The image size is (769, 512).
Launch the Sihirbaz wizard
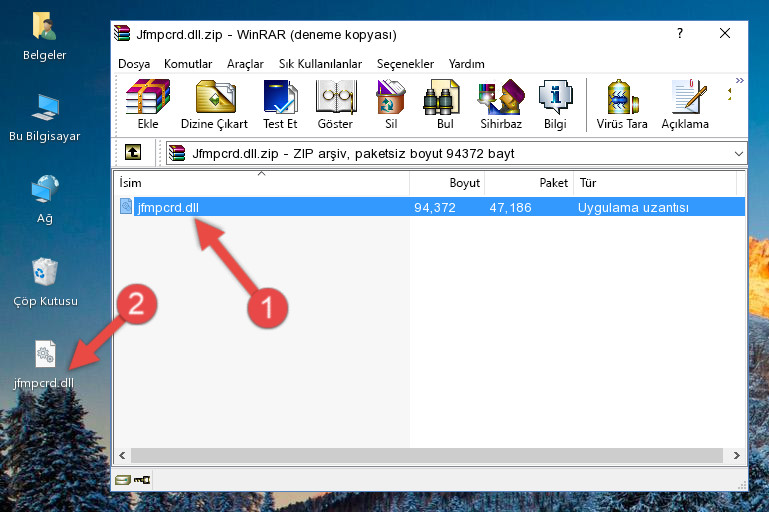(501, 104)
